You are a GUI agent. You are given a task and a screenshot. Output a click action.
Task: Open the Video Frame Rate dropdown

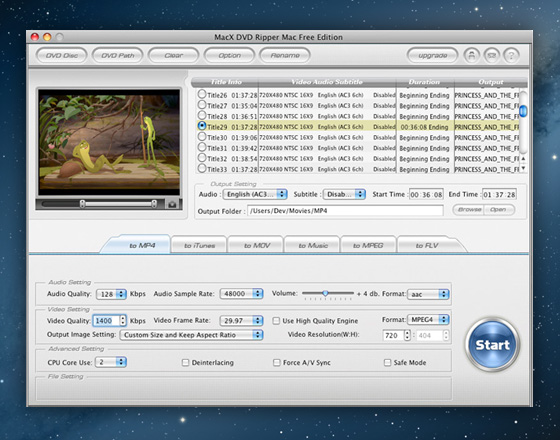[x=241, y=321]
